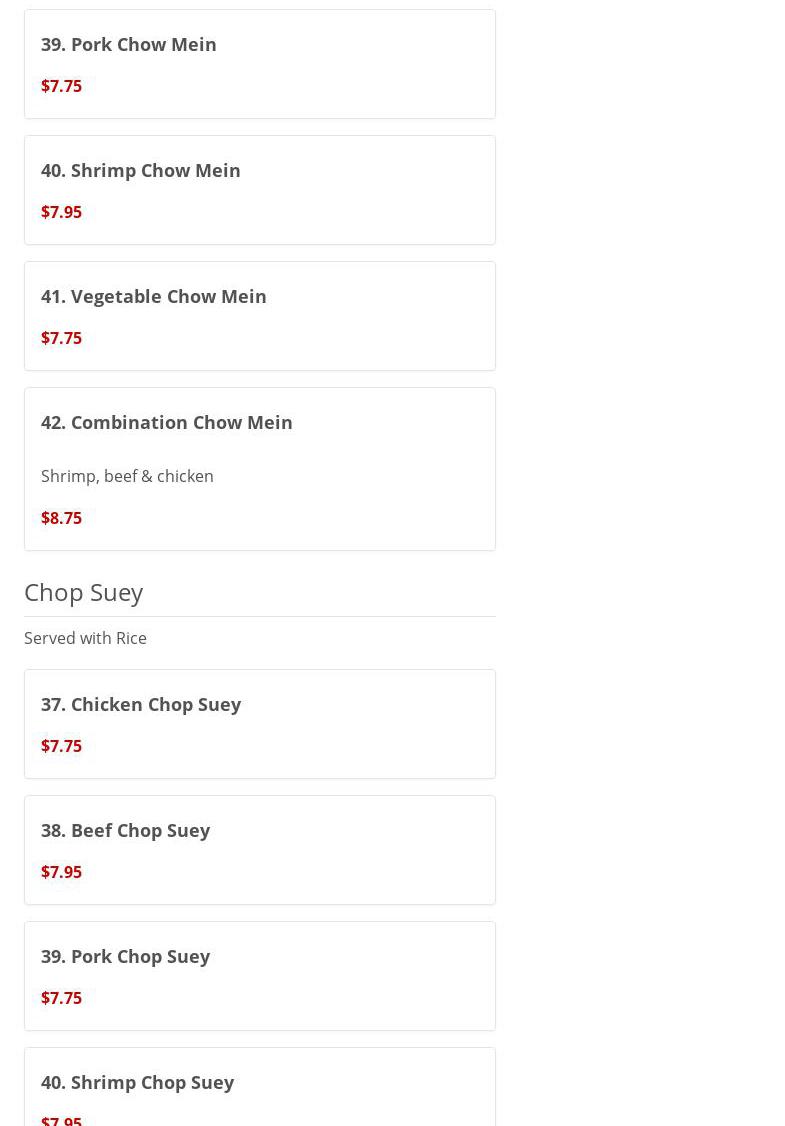Click the "Served with Rice" note

85,638
